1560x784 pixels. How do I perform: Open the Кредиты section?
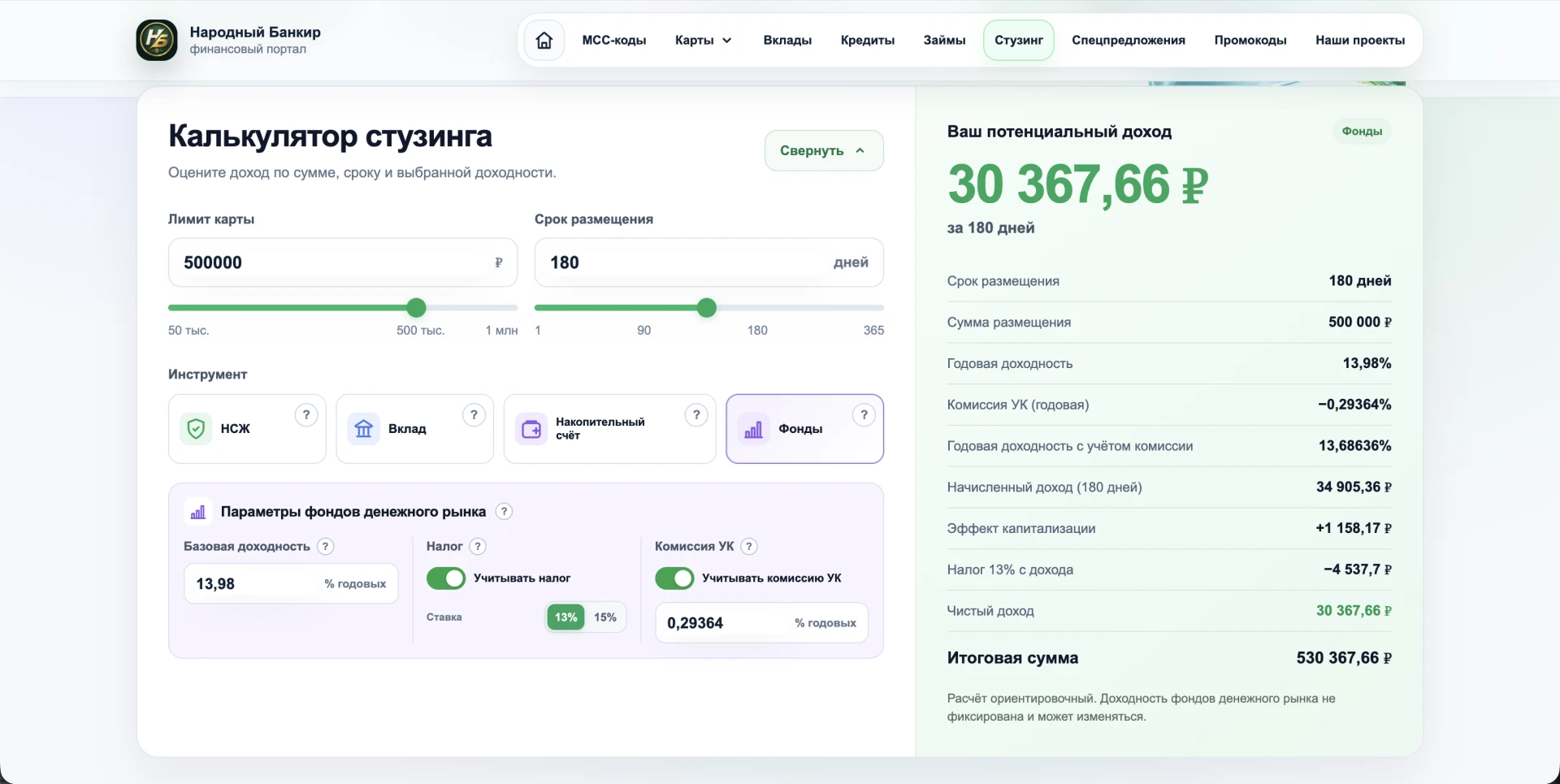[x=868, y=40]
